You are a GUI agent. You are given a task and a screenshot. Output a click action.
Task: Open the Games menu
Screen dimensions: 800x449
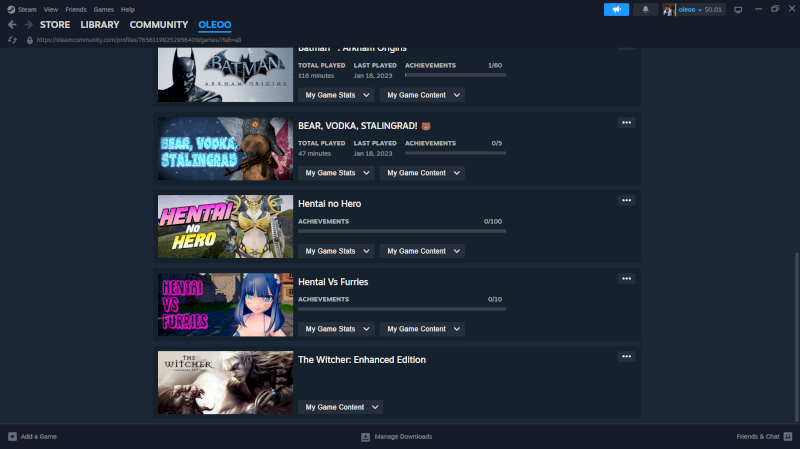click(104, 9)
